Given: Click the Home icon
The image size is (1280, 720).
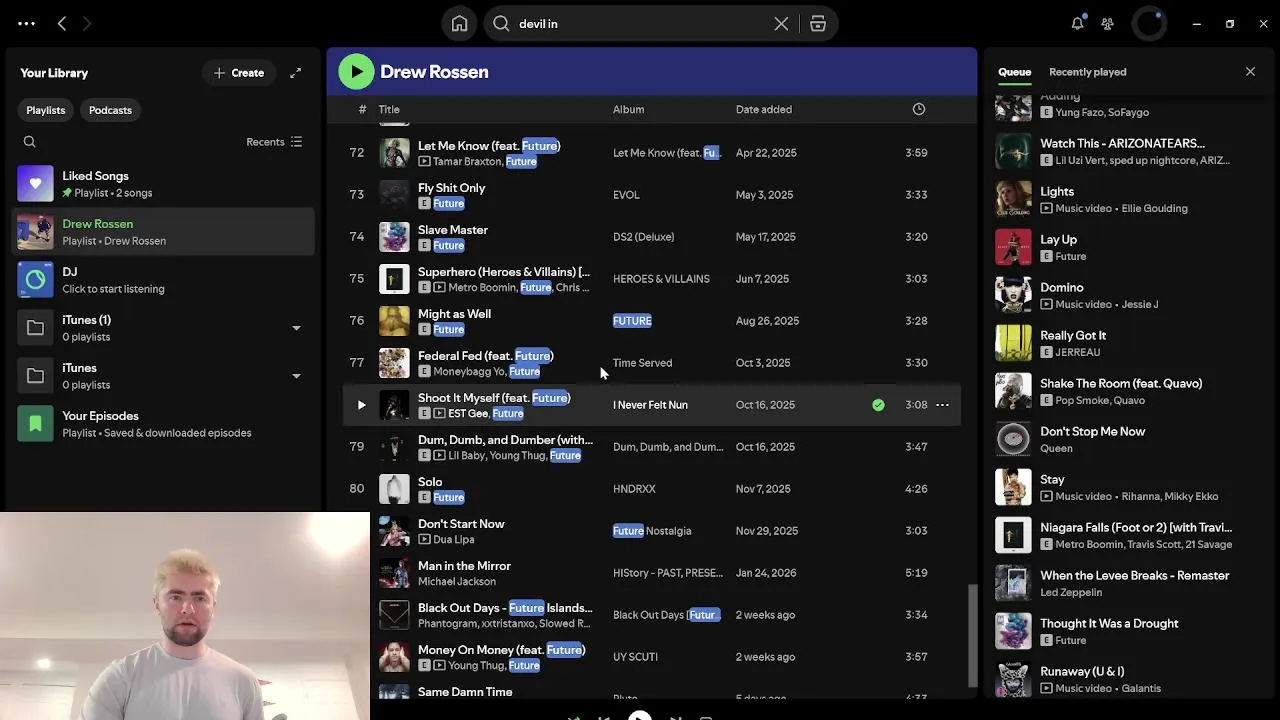Looking at the screenshot, I should 460,23.
